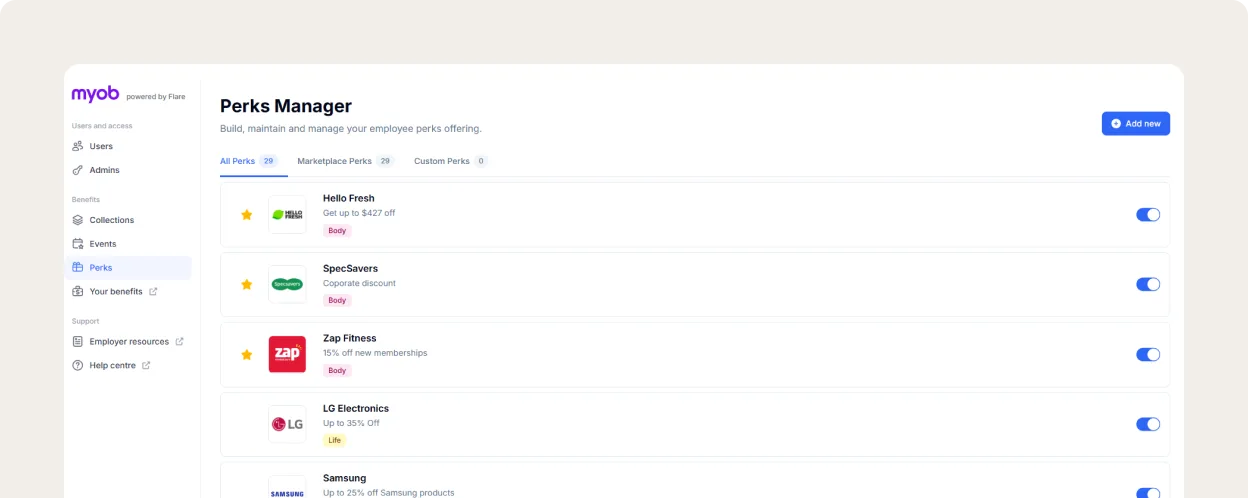The width and height of the screenshot is (1248, 498).
Task: Switch off the Zap Fitness toggle
Action: [x=1148, y=355]
